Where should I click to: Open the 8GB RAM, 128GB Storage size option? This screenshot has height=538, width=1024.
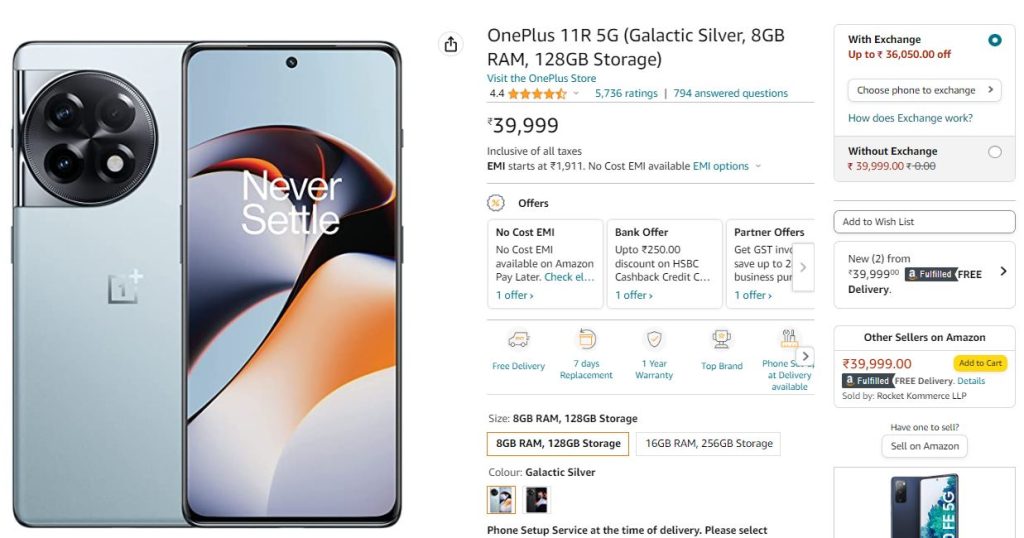(x=558, y=443)
